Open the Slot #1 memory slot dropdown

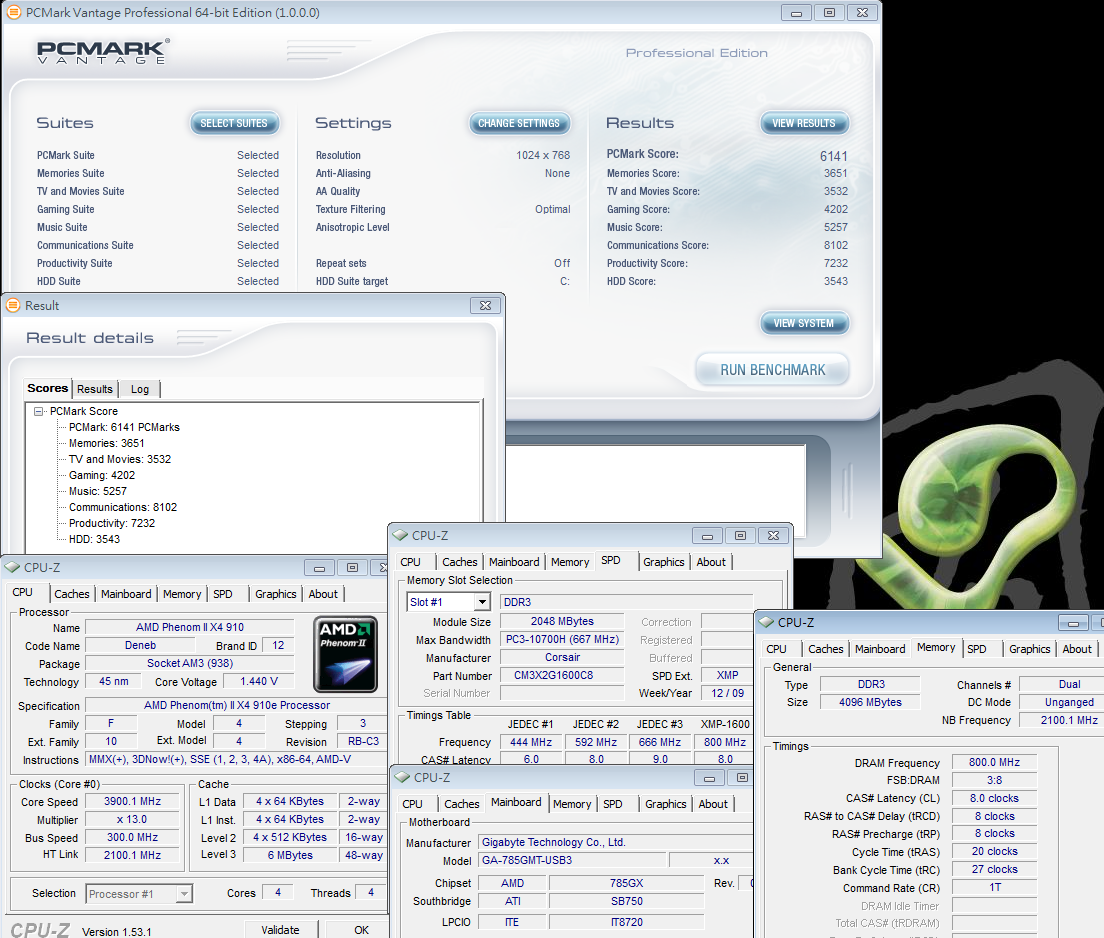(482, 602)
